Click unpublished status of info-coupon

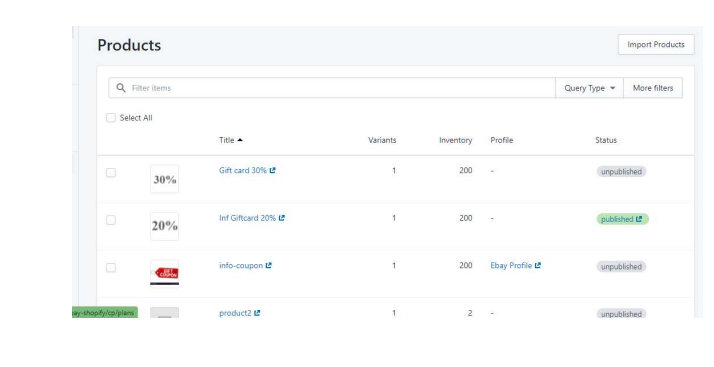(x=621, y=267)
